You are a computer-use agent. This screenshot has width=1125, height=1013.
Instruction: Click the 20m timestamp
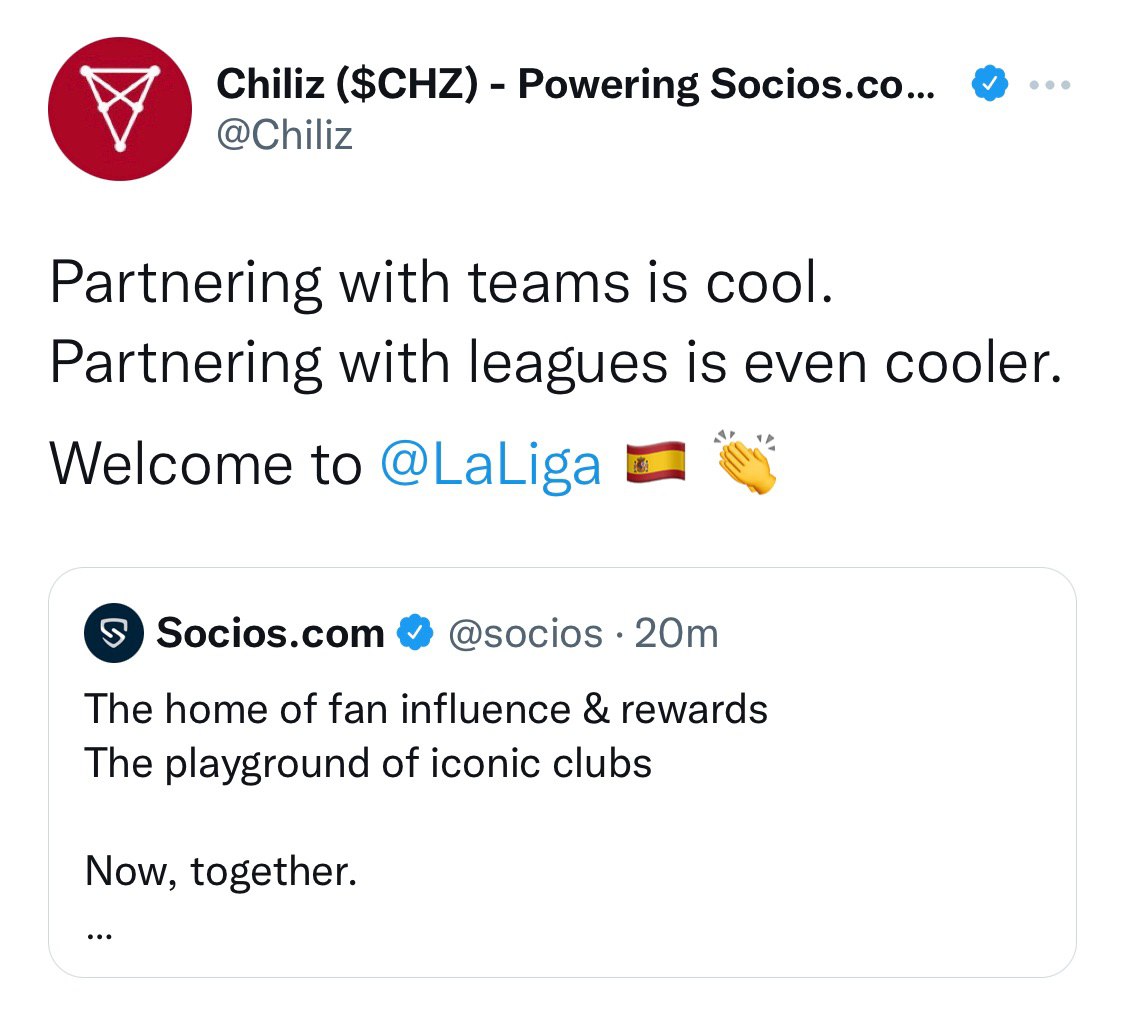point(677,633)
